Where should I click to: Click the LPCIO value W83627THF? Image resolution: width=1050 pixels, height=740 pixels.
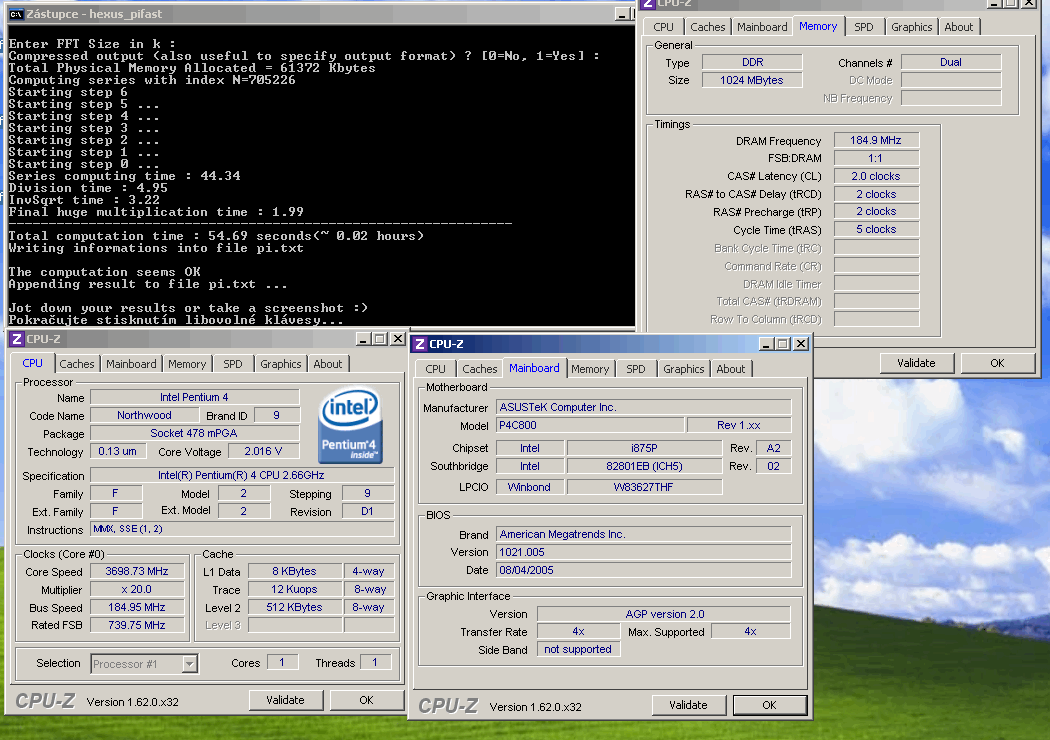point(644,487)
